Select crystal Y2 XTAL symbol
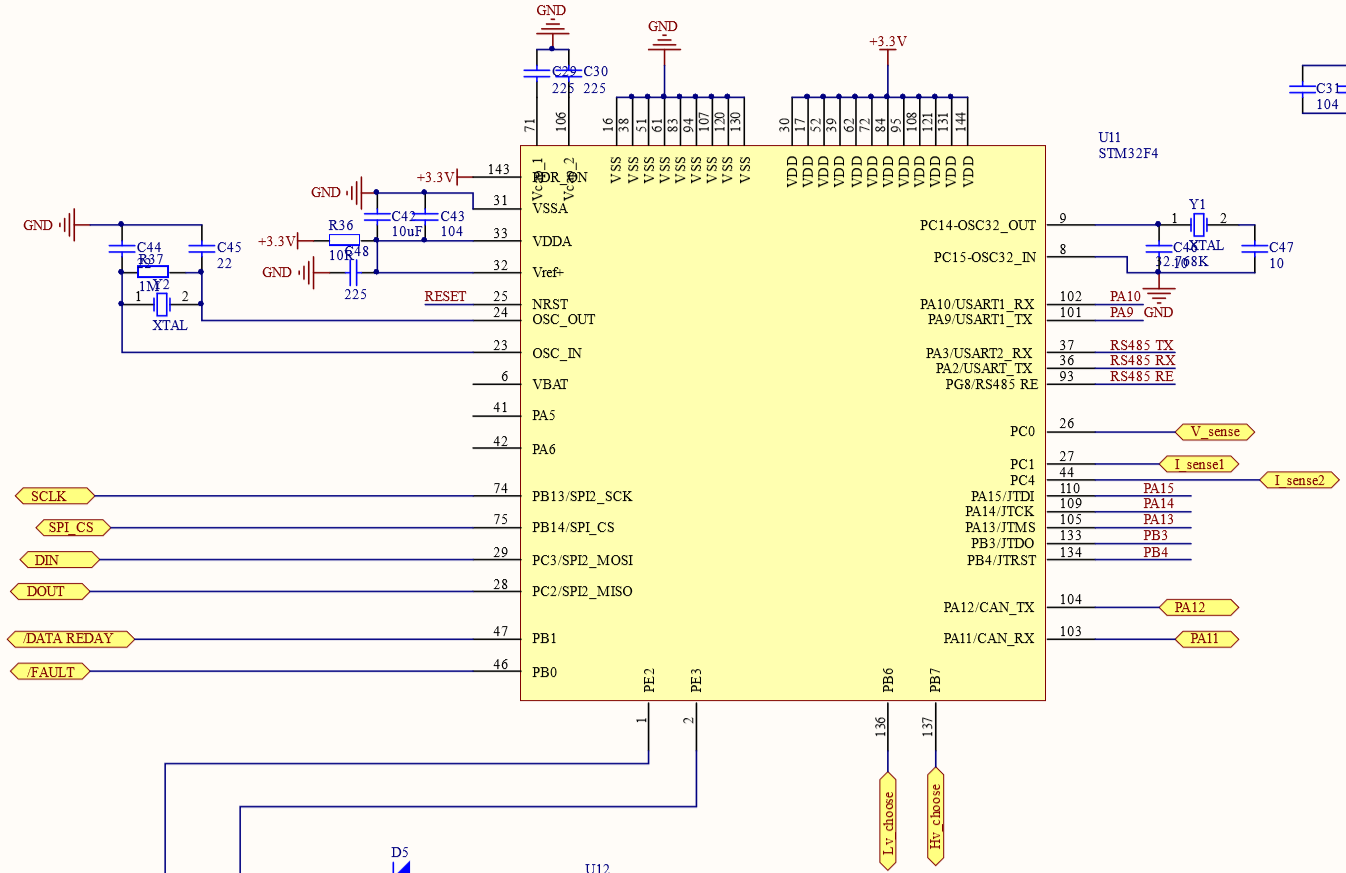Image resolution: width=1346 pixels, height=873 pixels. [x=161, y=303]
